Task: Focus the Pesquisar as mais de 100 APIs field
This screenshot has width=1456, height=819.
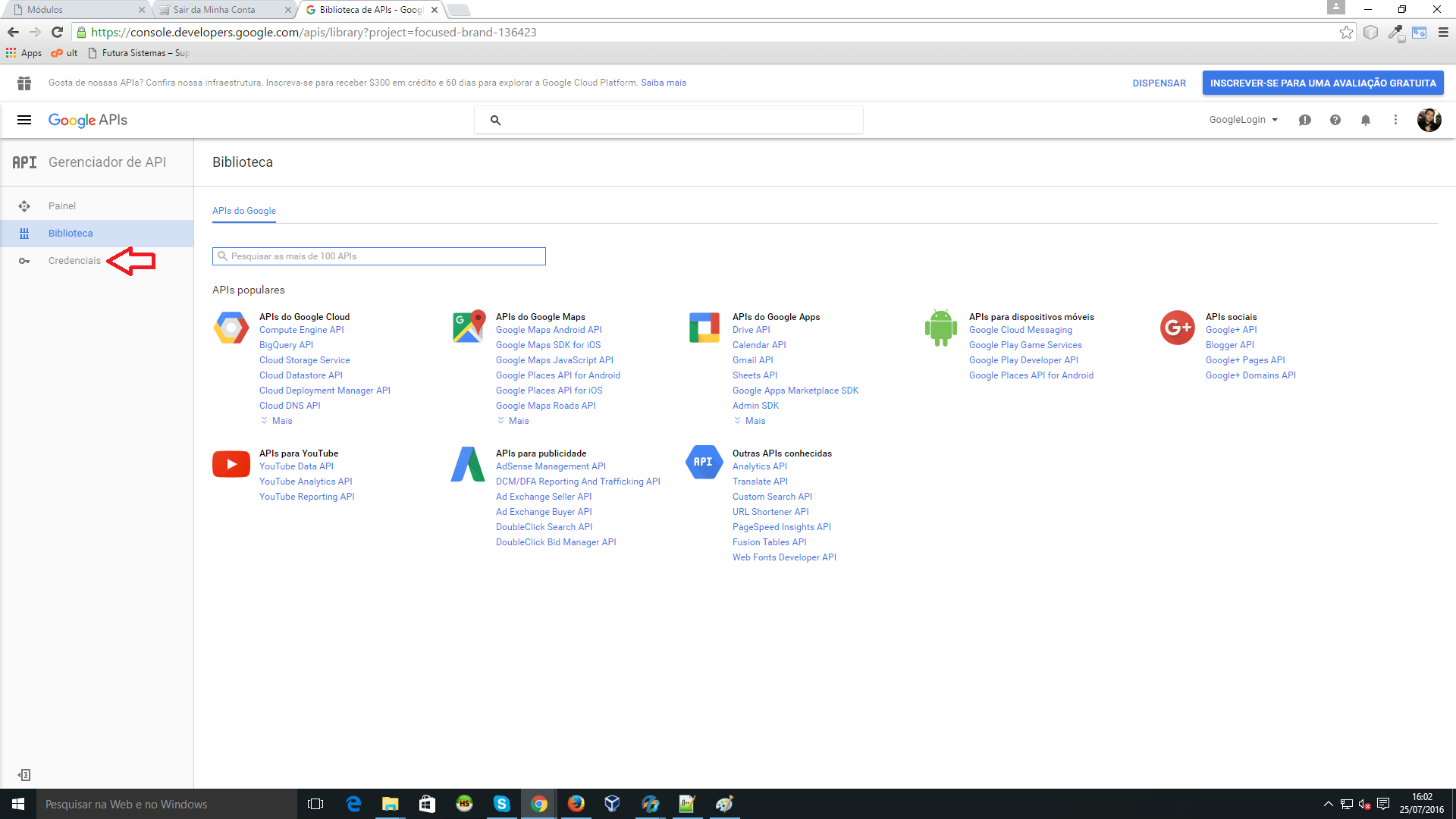Action: [379, 256]
